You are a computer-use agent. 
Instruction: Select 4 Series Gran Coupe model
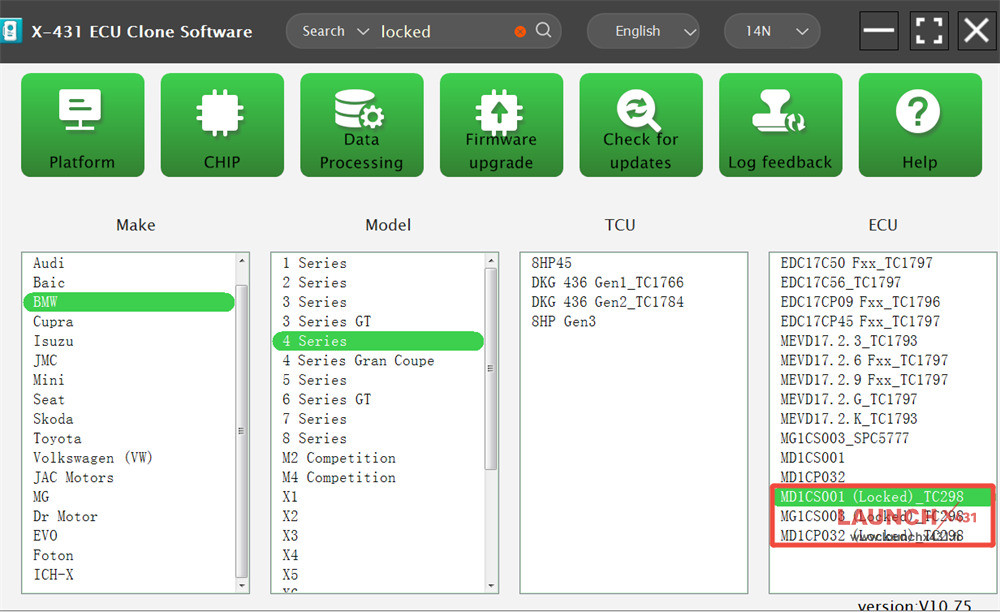tap(358, 361)
